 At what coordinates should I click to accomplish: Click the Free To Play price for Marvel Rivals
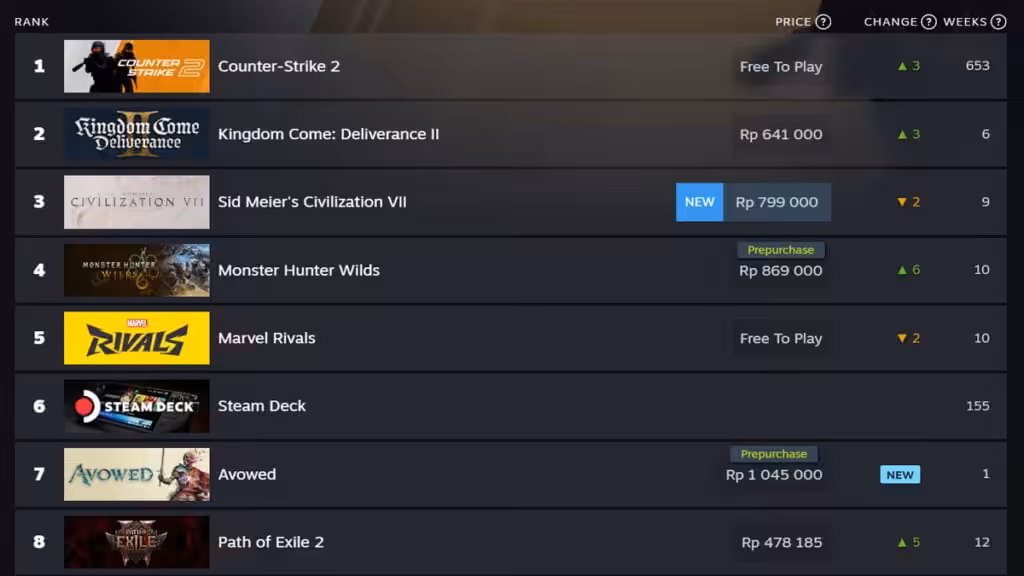(780, 338)
